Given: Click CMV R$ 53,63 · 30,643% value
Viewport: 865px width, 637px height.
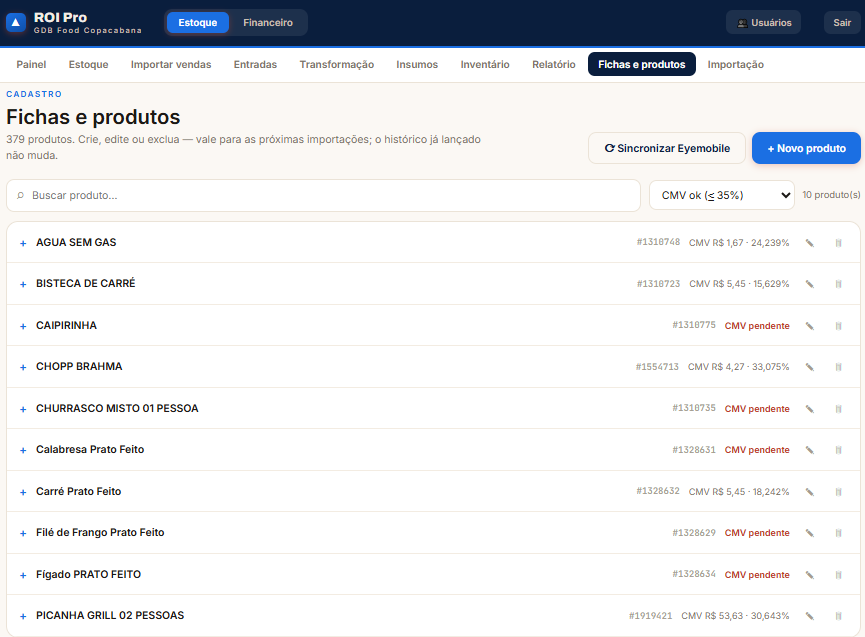Looking at the screenshot, I should pyautogui.click(x=735, y=616).
